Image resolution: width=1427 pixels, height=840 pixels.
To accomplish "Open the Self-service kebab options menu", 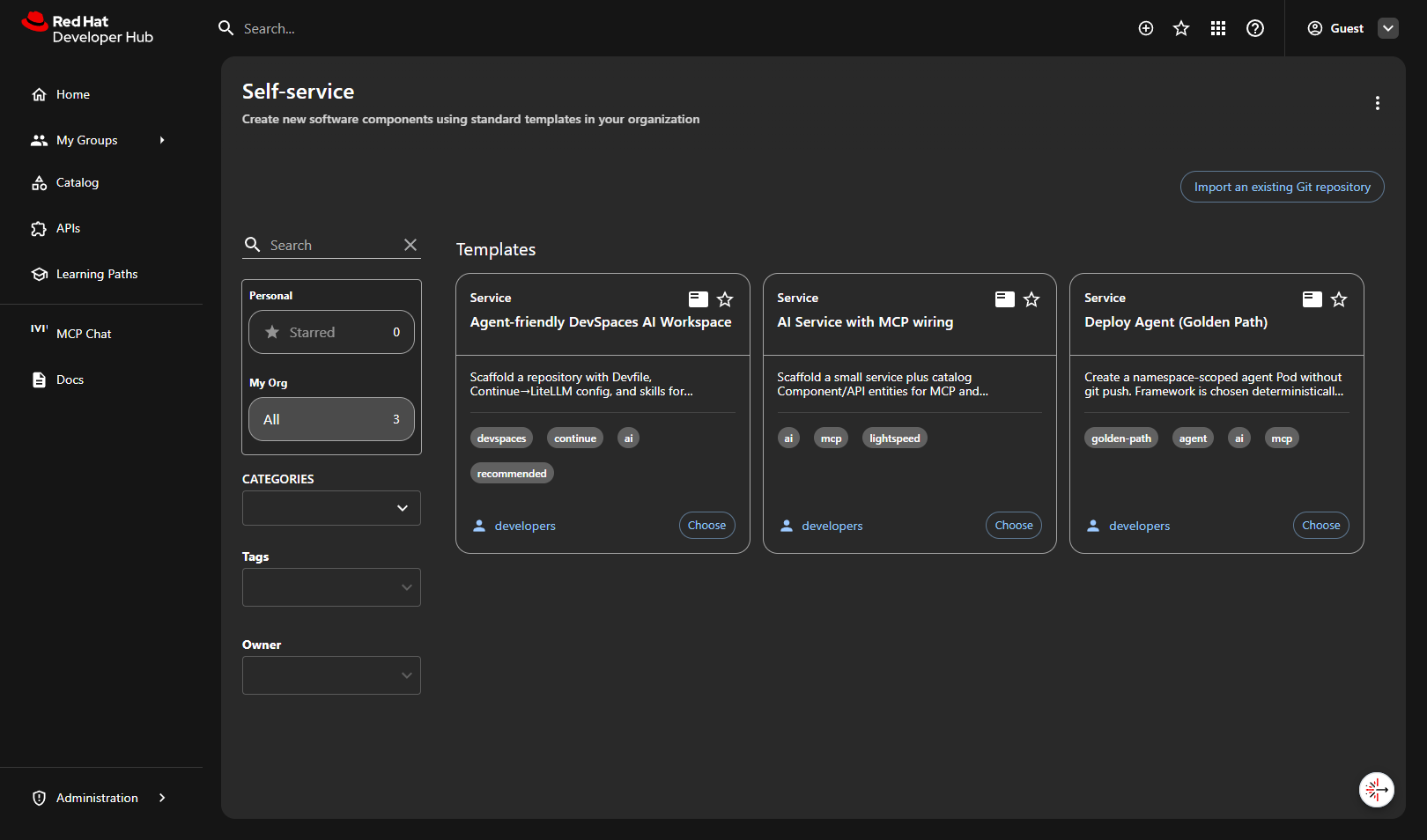I will [1378, 103].
